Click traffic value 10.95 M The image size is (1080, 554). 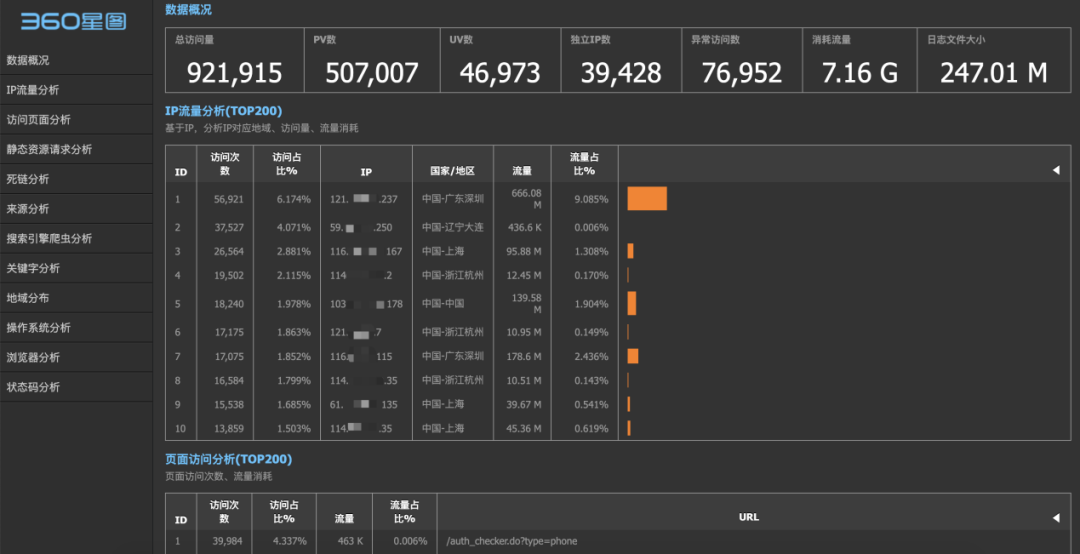(523, 332)
